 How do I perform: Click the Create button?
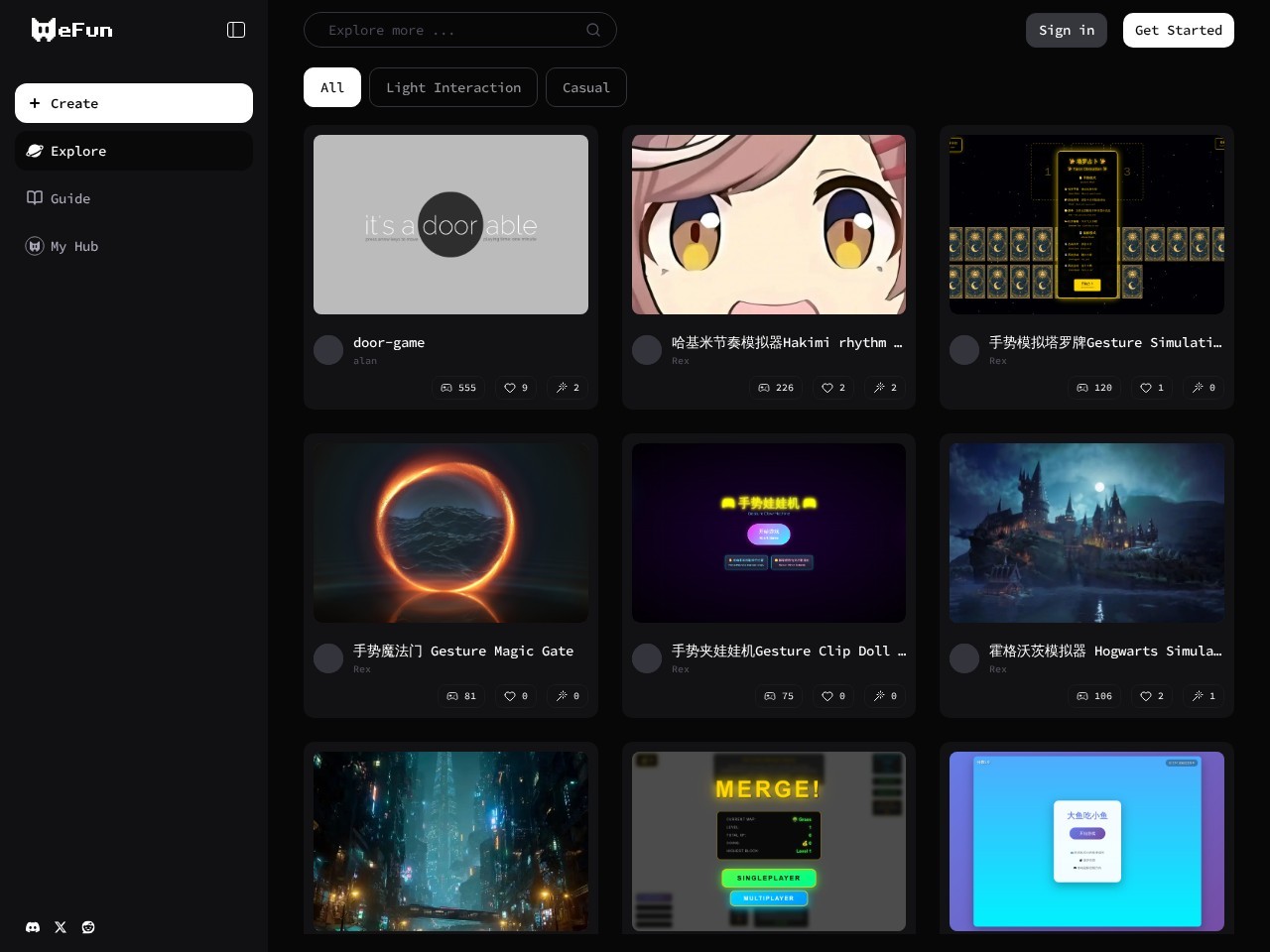coord(134,103)
